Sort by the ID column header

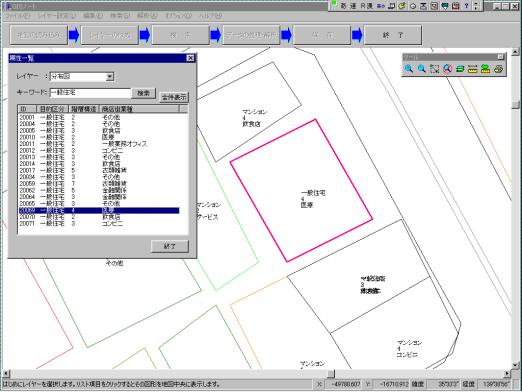[x=27, y=109]
